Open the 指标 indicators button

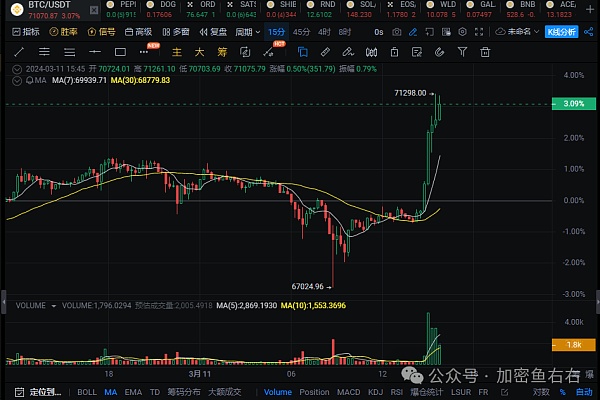click(x=26, y=32)
